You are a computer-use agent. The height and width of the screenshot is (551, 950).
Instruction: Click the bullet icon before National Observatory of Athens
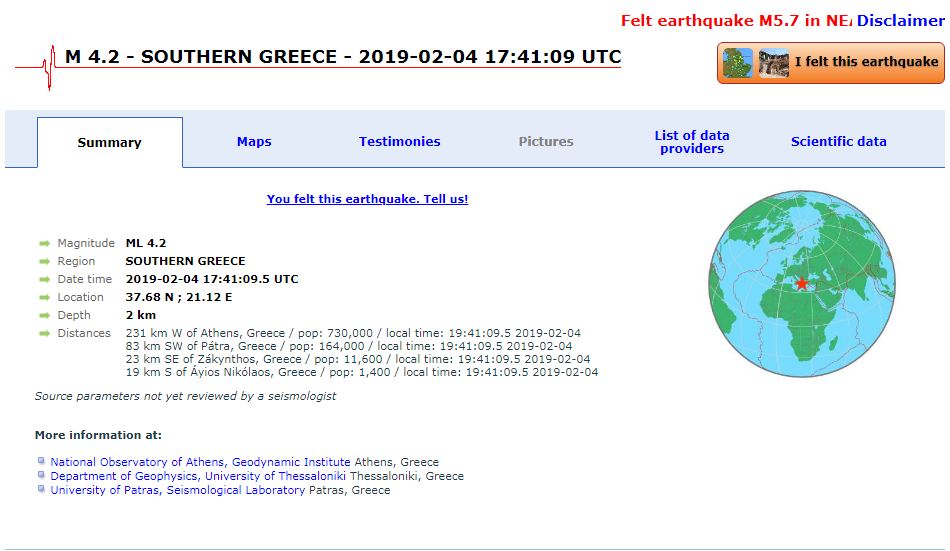point(41,462)
